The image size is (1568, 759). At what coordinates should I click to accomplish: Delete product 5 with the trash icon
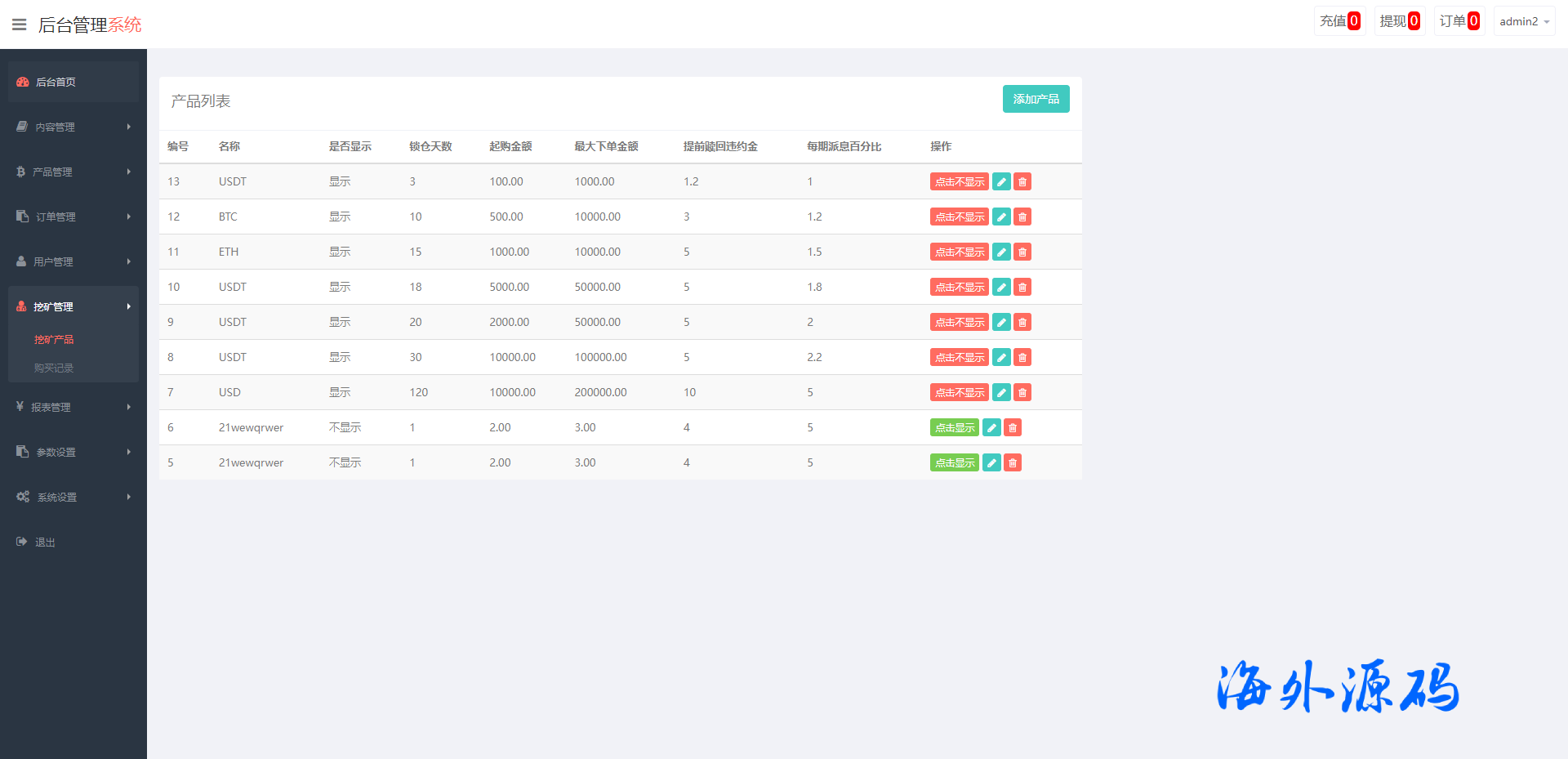tap(1013, 462)
